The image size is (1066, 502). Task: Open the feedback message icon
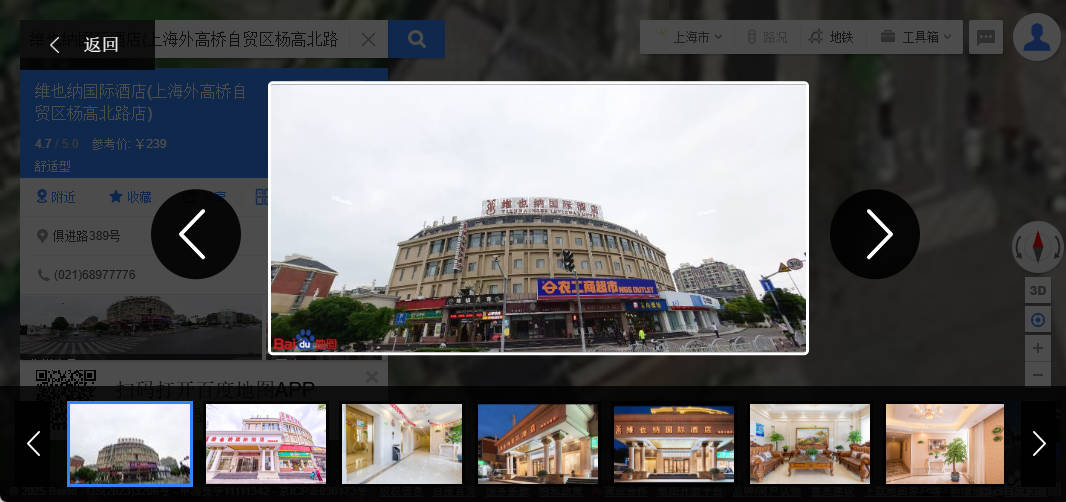tap(986, 38)
